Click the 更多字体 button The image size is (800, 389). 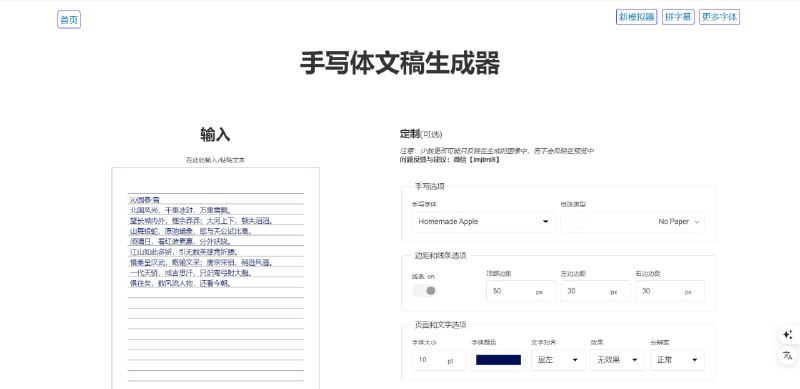[x=719, y=17]
